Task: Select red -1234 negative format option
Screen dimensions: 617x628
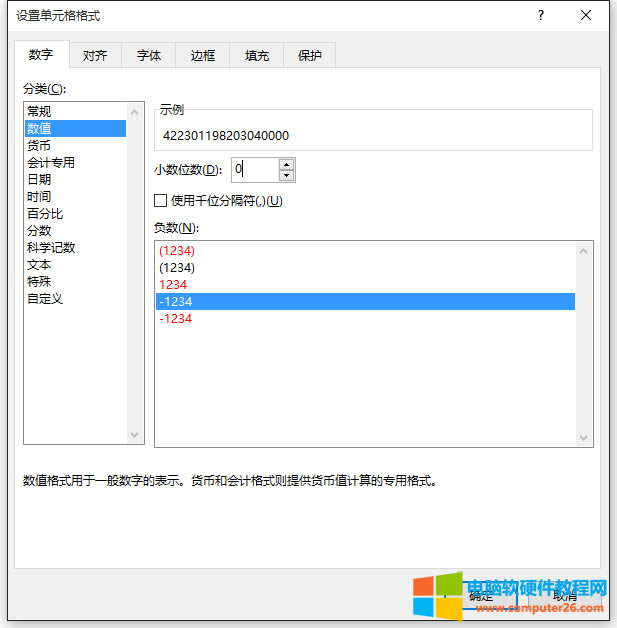Action: pos(175,319)
